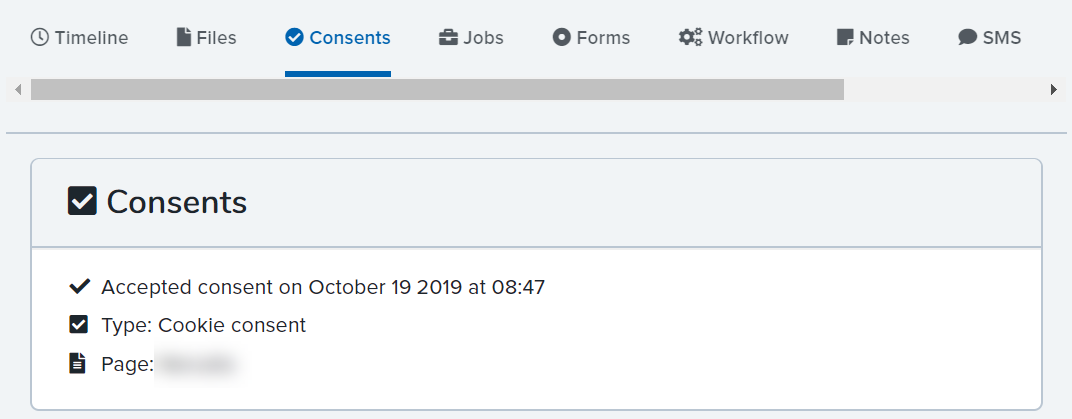Select the blurred Page link value
1072x419 pixels.
pos(198,364)
